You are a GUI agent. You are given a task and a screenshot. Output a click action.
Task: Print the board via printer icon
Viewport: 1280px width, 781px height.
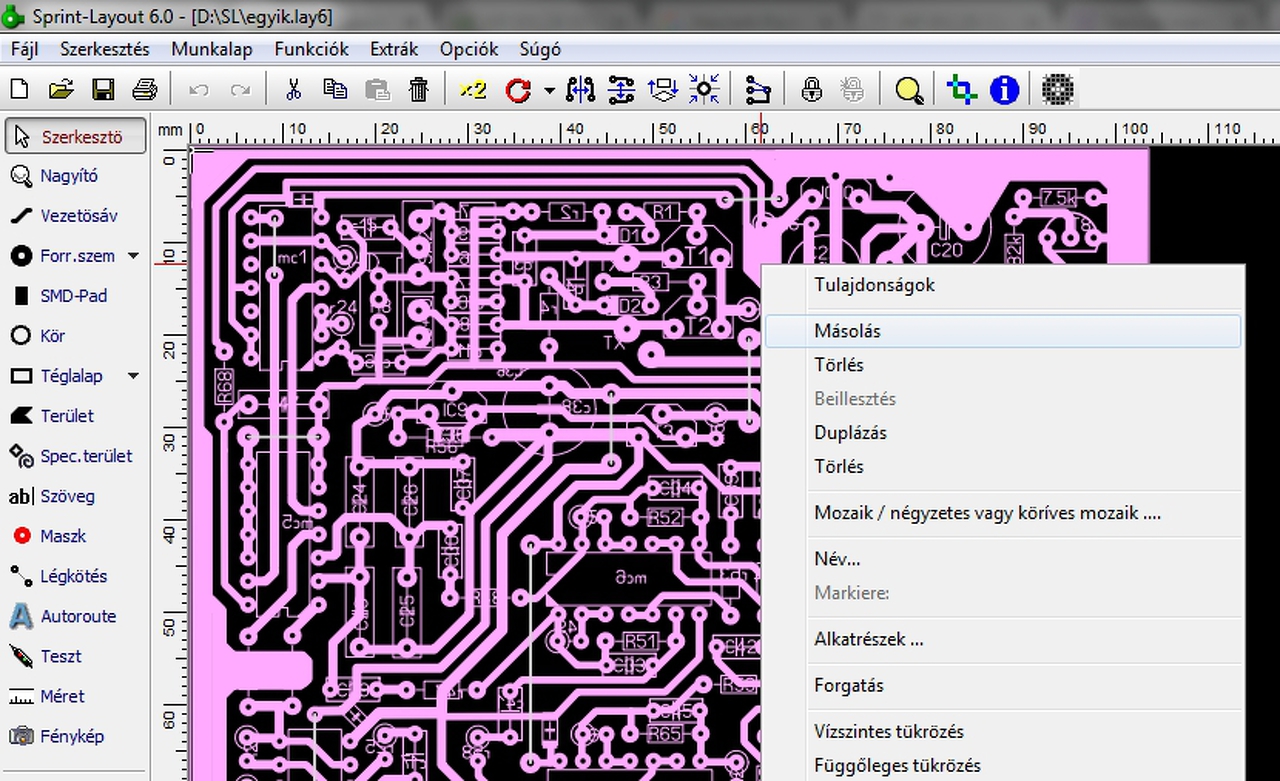tap(145, 90)
